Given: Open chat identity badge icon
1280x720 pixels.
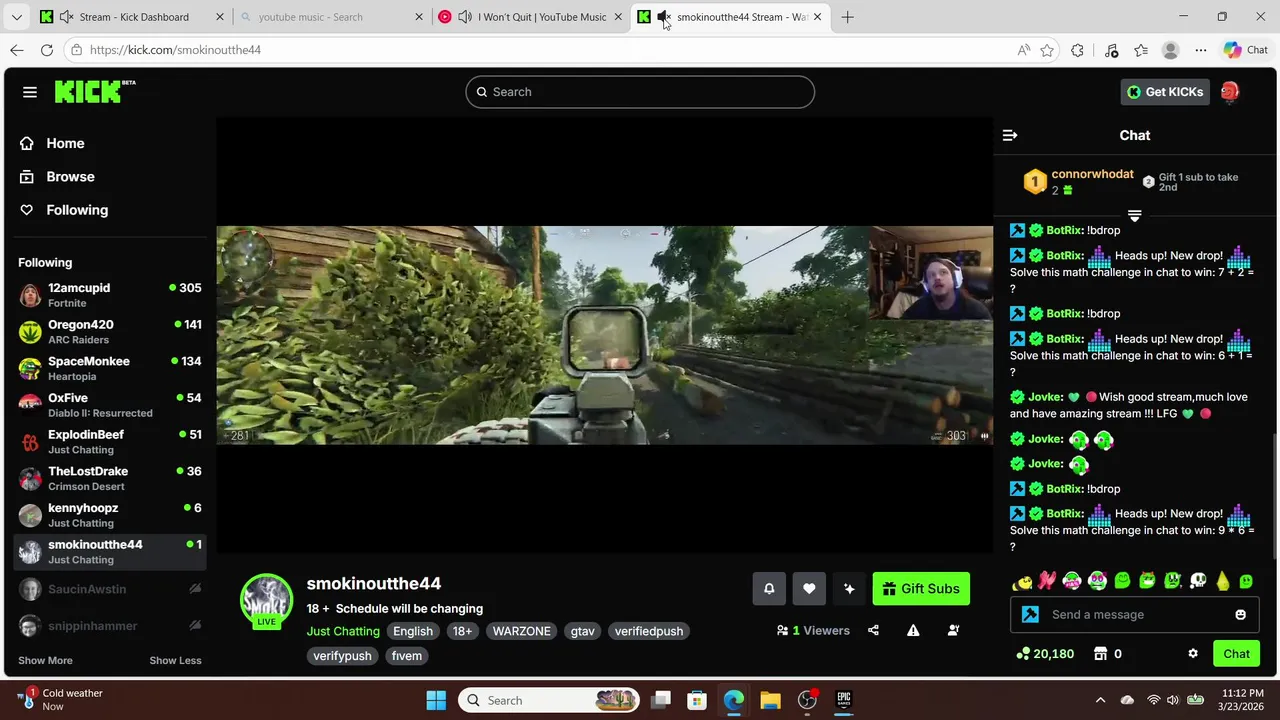Looking at the screenshot, I should click(x=1030, y=615).
